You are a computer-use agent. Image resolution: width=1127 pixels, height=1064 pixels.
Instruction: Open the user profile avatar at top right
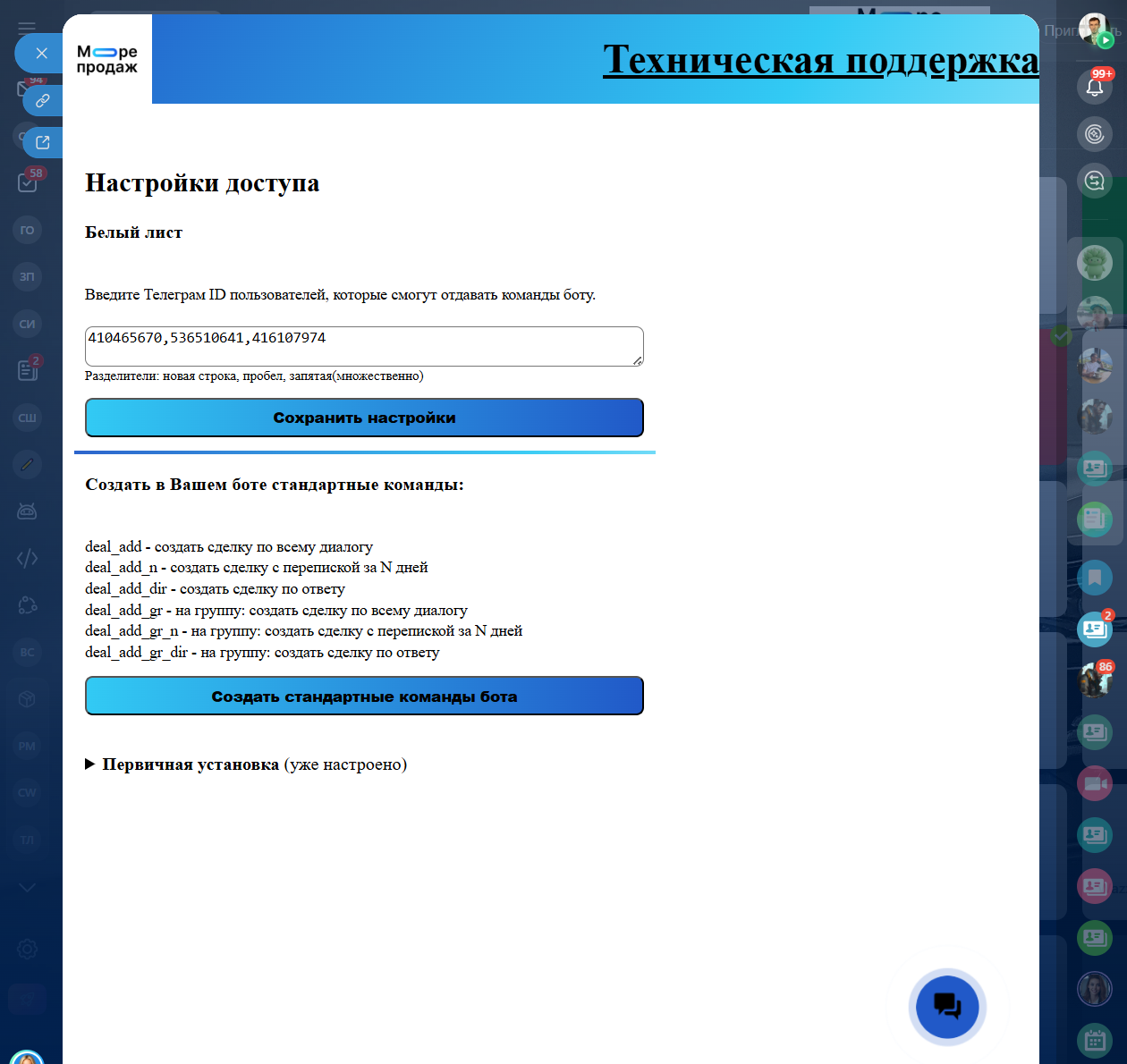coord(1095,30)
